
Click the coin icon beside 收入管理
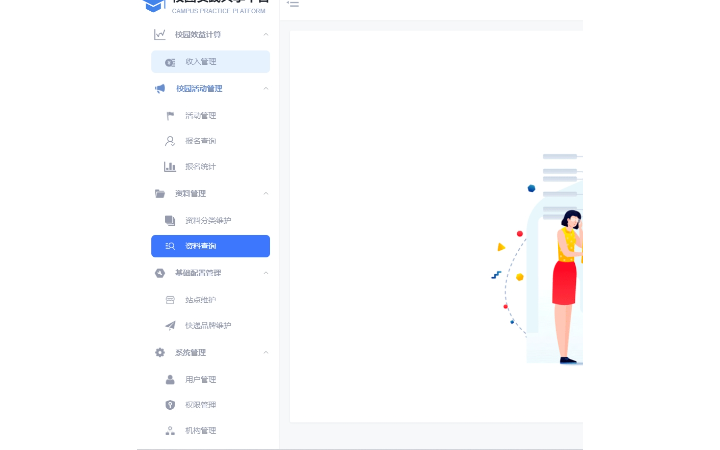170,62
